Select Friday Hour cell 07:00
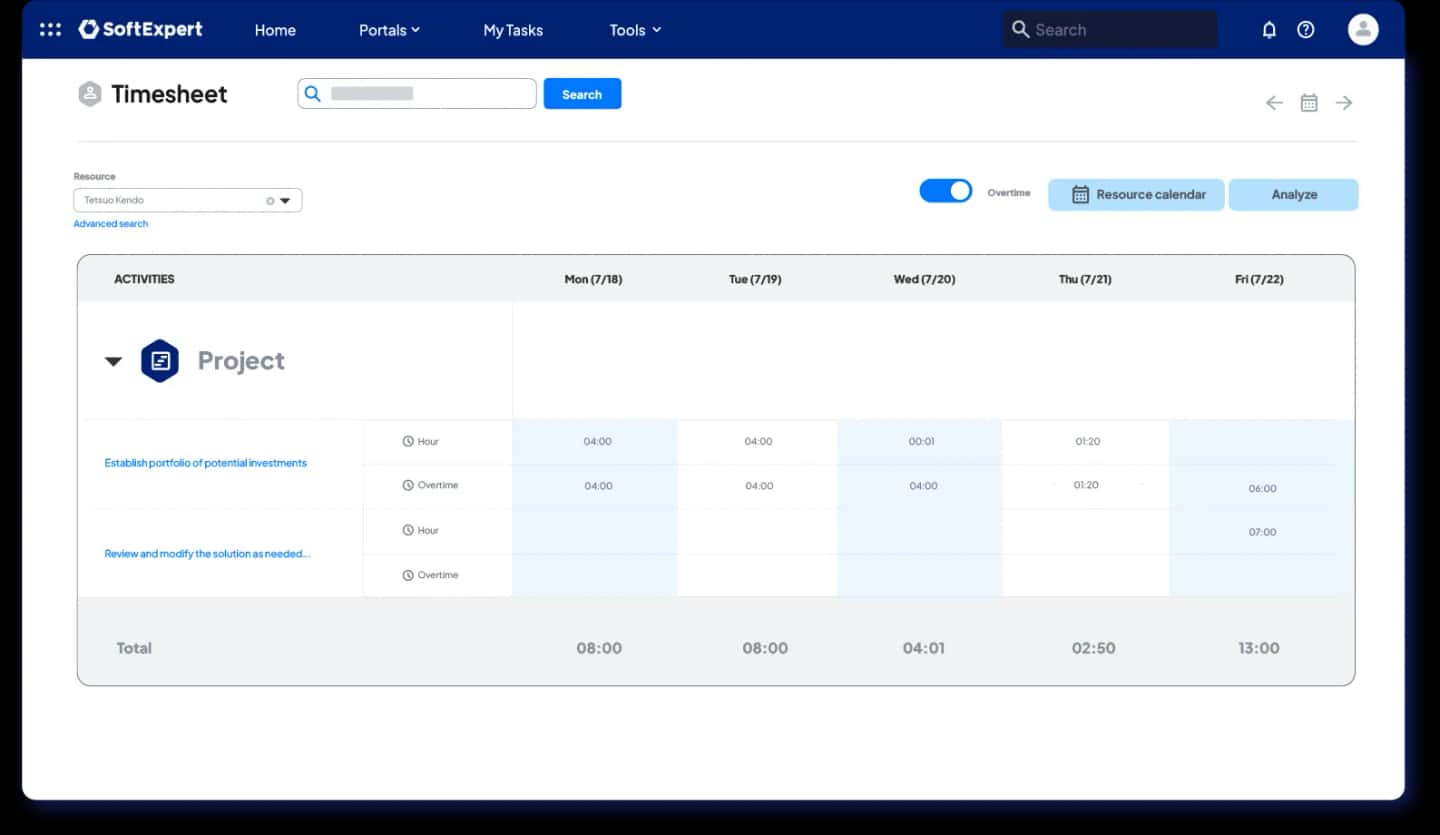1440x835 pixels. 1262,532
